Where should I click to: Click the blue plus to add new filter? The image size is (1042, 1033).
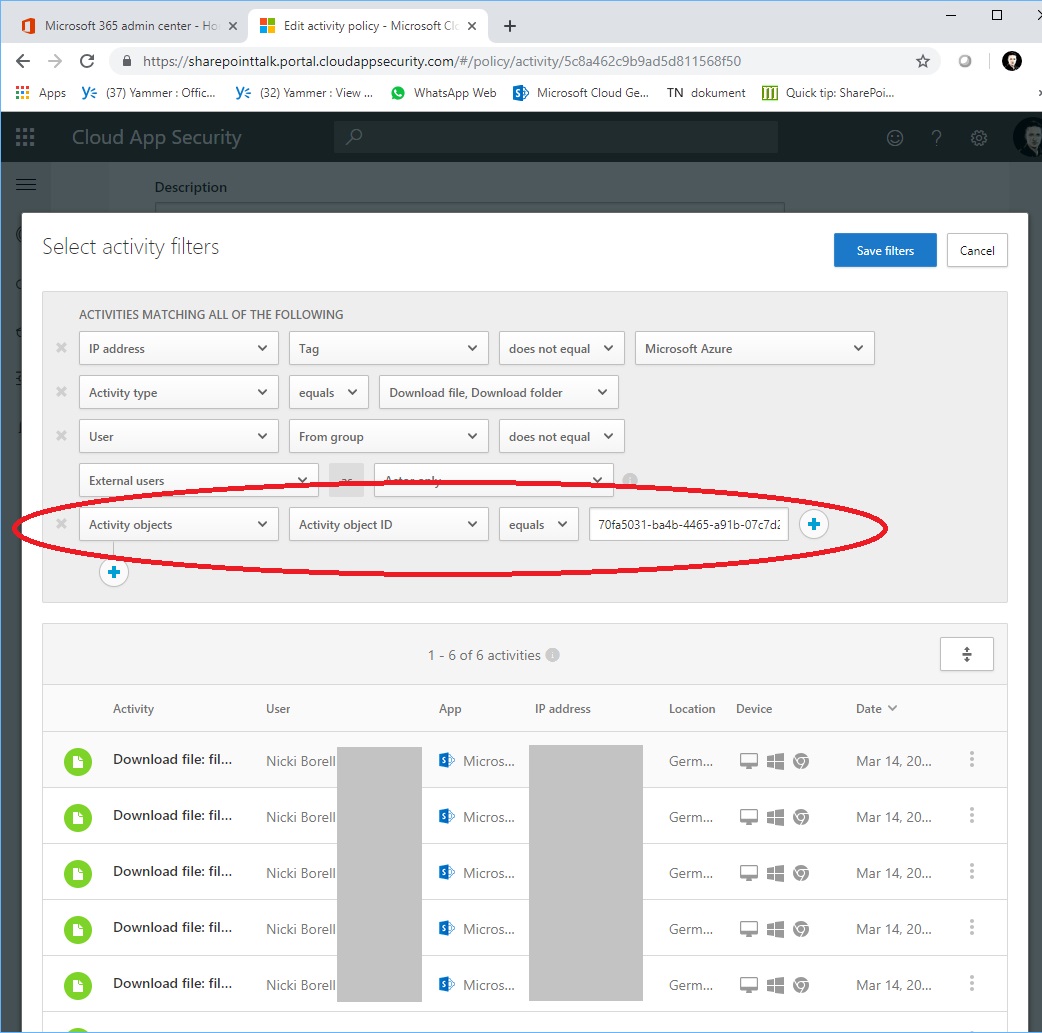[113, 572]
